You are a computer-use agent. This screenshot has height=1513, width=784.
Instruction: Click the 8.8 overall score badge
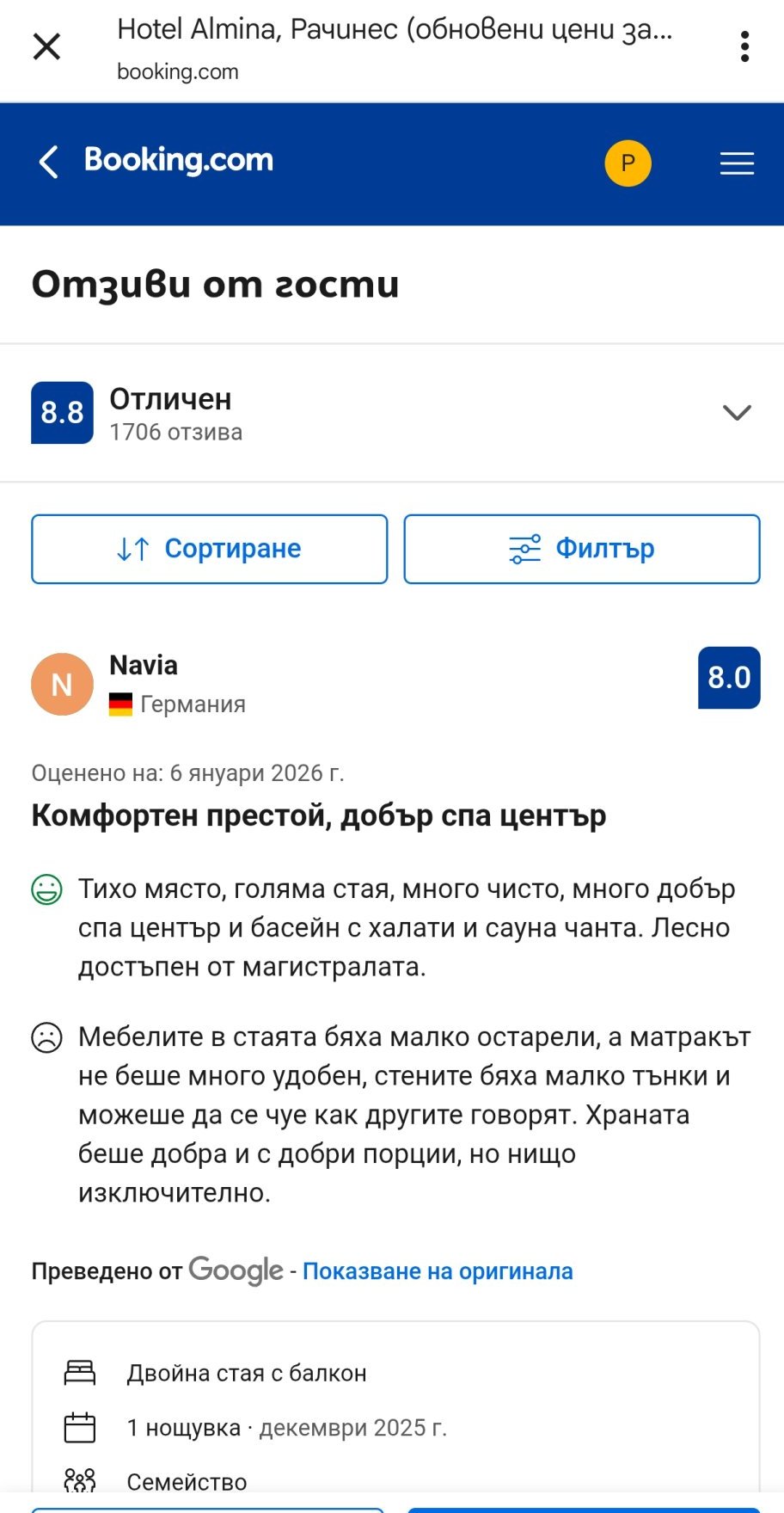tap(62, 413)
